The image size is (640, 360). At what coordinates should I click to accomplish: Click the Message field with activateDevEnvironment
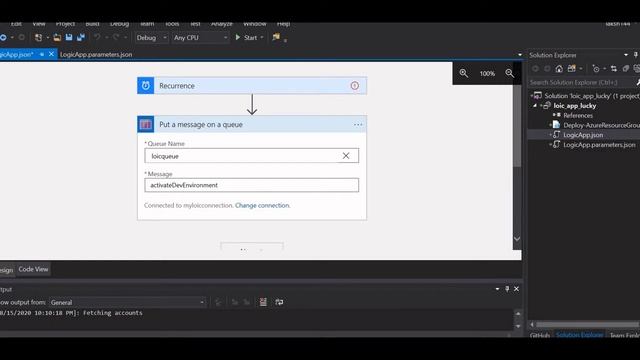(252, 185)
